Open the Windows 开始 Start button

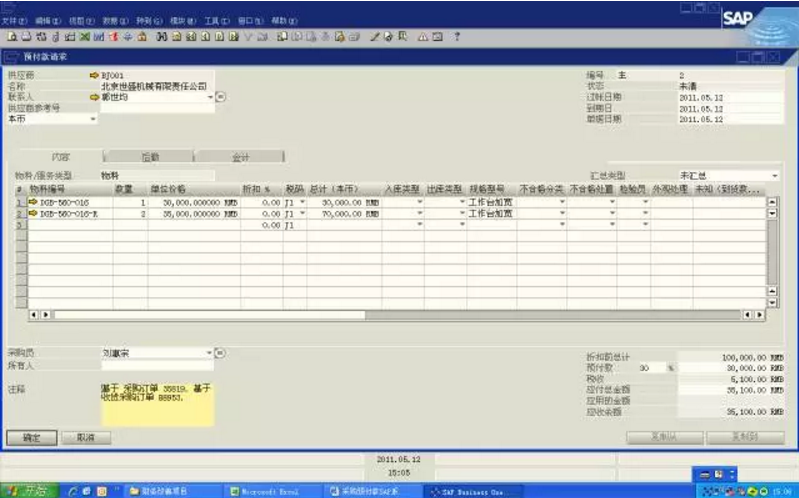tap(30, 491)
